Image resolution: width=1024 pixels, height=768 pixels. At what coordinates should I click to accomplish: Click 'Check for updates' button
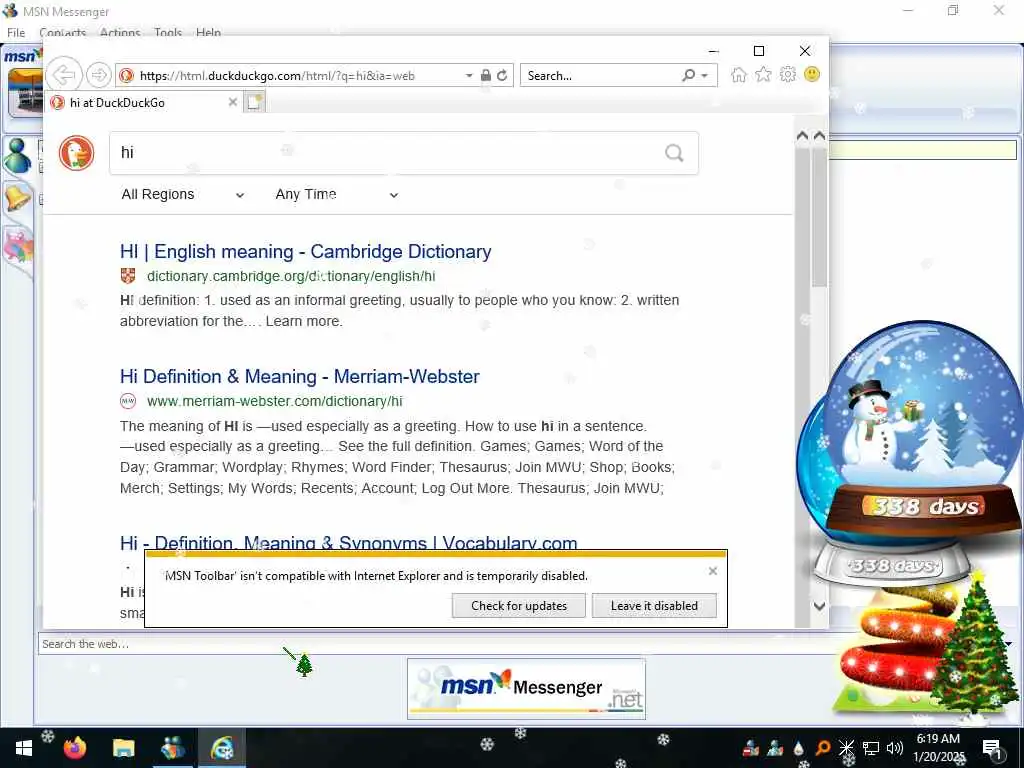coord(519,605)
